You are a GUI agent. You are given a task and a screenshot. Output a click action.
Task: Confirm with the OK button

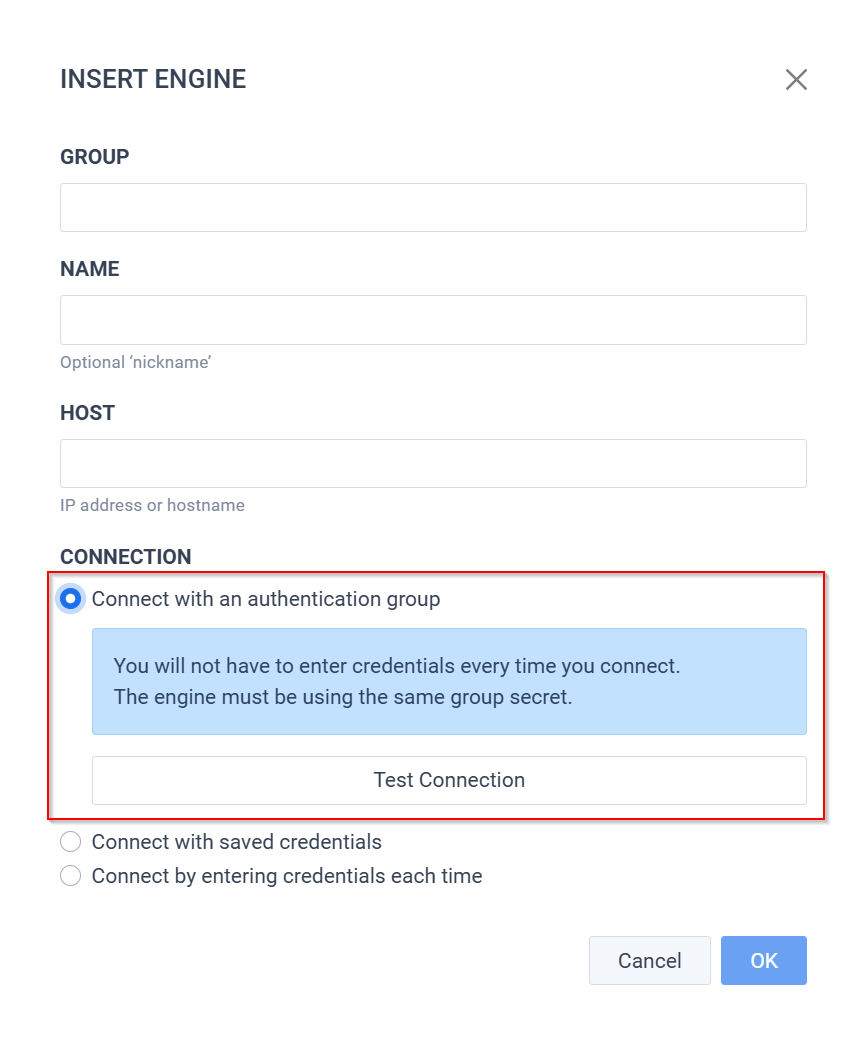pos(763,960)
